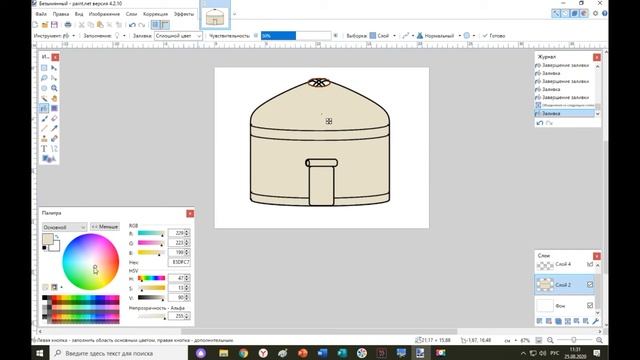Select the Rectangle Select tool
Screen dimensions: 640x360
[44, 68]
